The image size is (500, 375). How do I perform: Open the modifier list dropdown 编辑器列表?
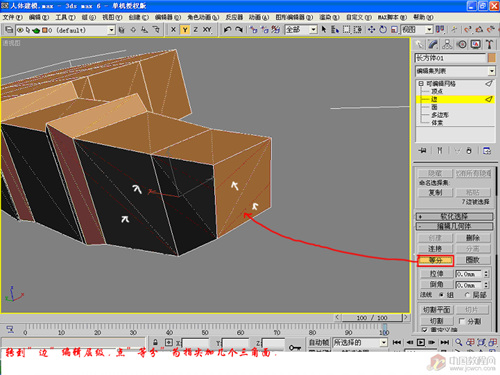coord(455,71)
